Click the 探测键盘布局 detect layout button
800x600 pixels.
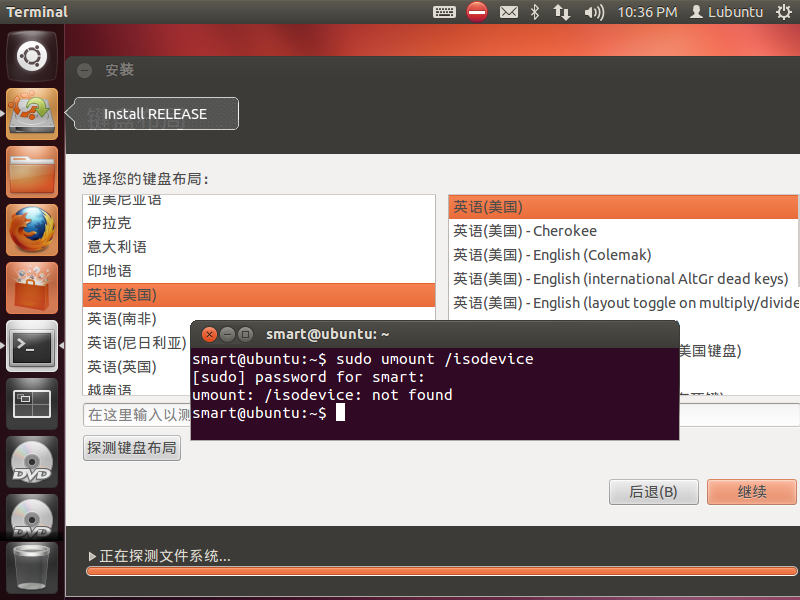(132, 448)
